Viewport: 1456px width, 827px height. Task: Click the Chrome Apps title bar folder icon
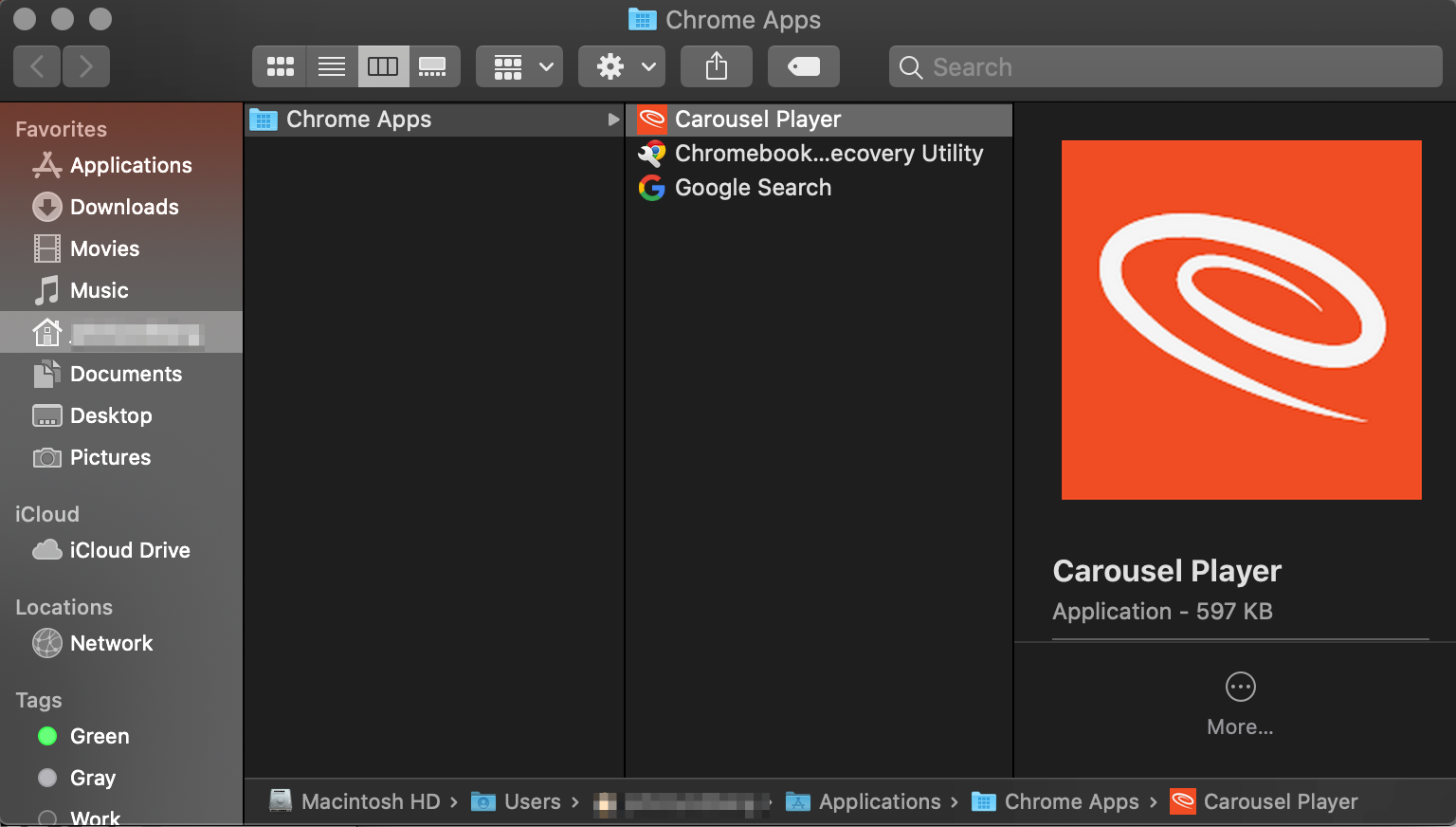643,20
